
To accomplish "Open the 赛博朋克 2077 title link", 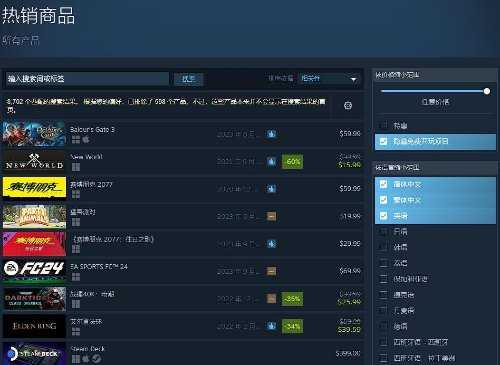I will [x=91, y=184].
